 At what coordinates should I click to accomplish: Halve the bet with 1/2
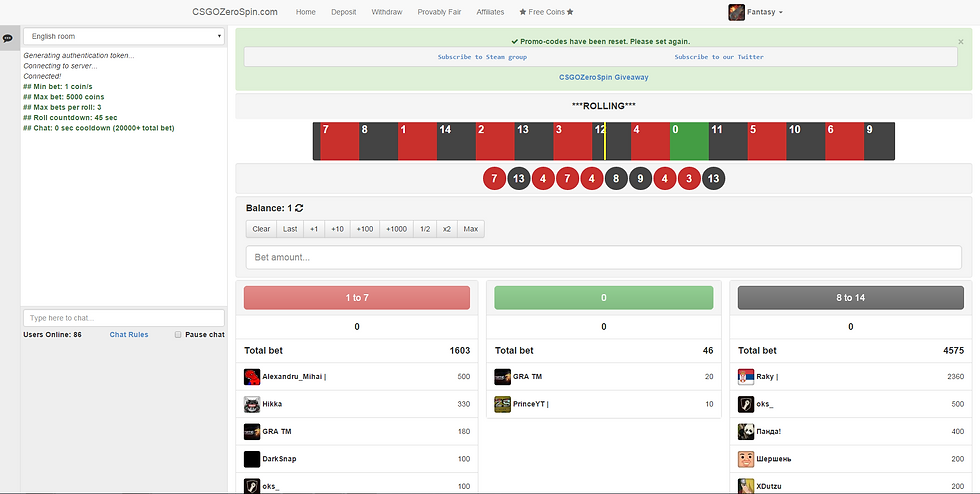pos(425,229)
